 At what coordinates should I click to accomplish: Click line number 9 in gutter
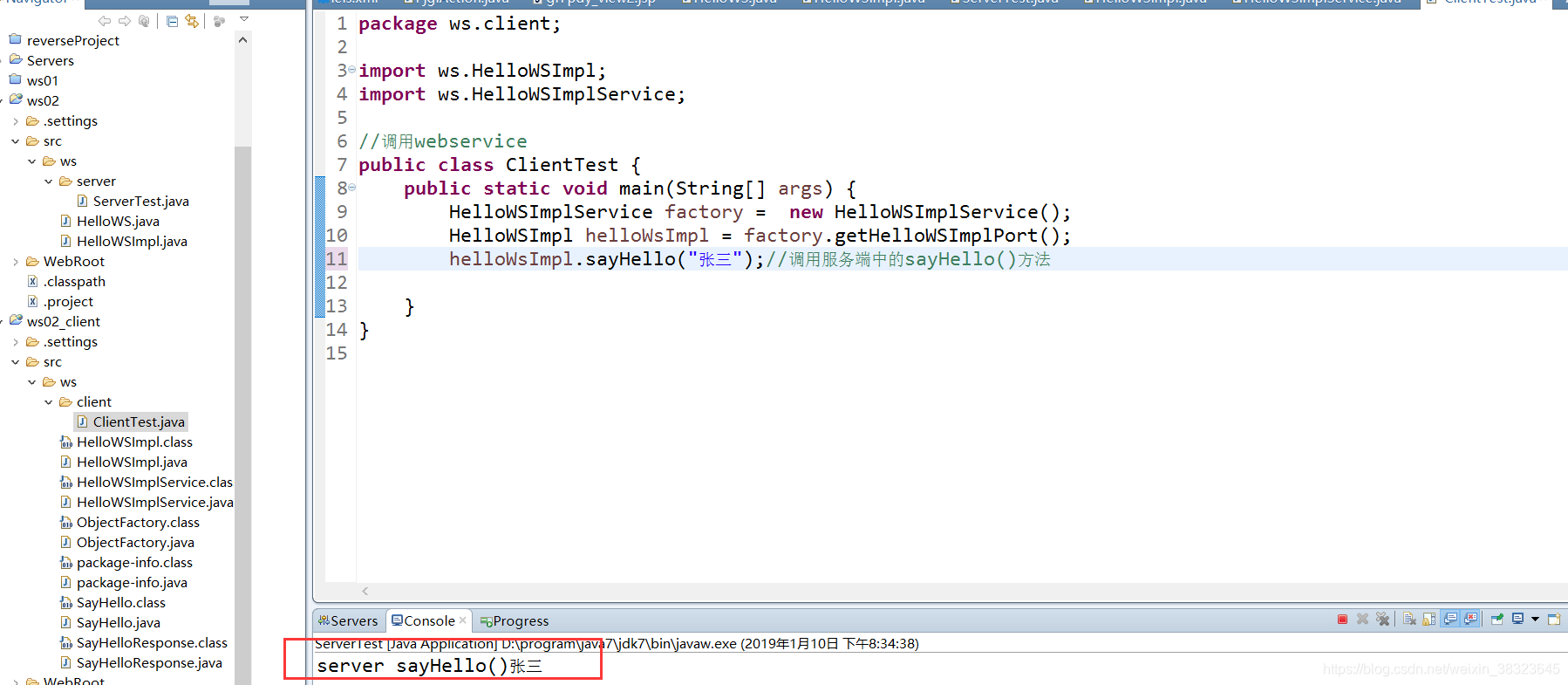[x=342, y=212]
